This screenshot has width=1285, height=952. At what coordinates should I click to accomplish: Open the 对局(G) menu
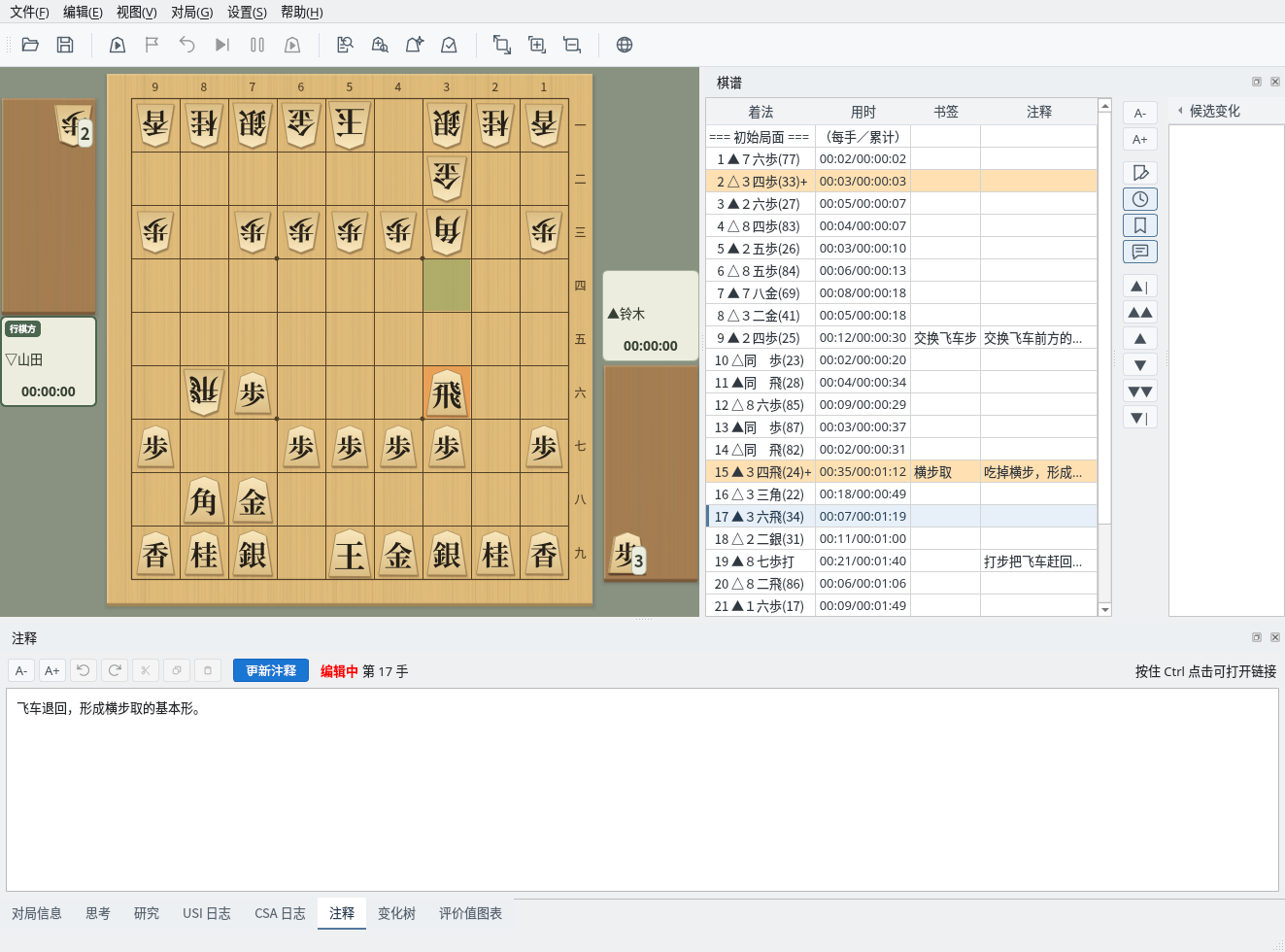(192, 12)
